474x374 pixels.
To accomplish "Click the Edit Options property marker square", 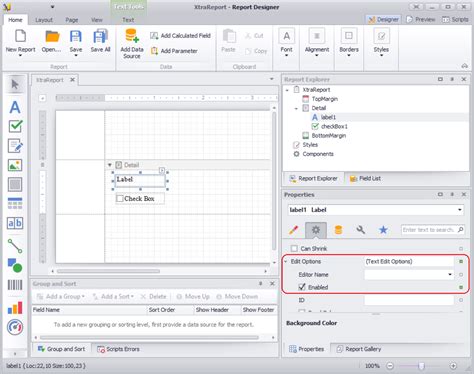I will pos(461,261).
